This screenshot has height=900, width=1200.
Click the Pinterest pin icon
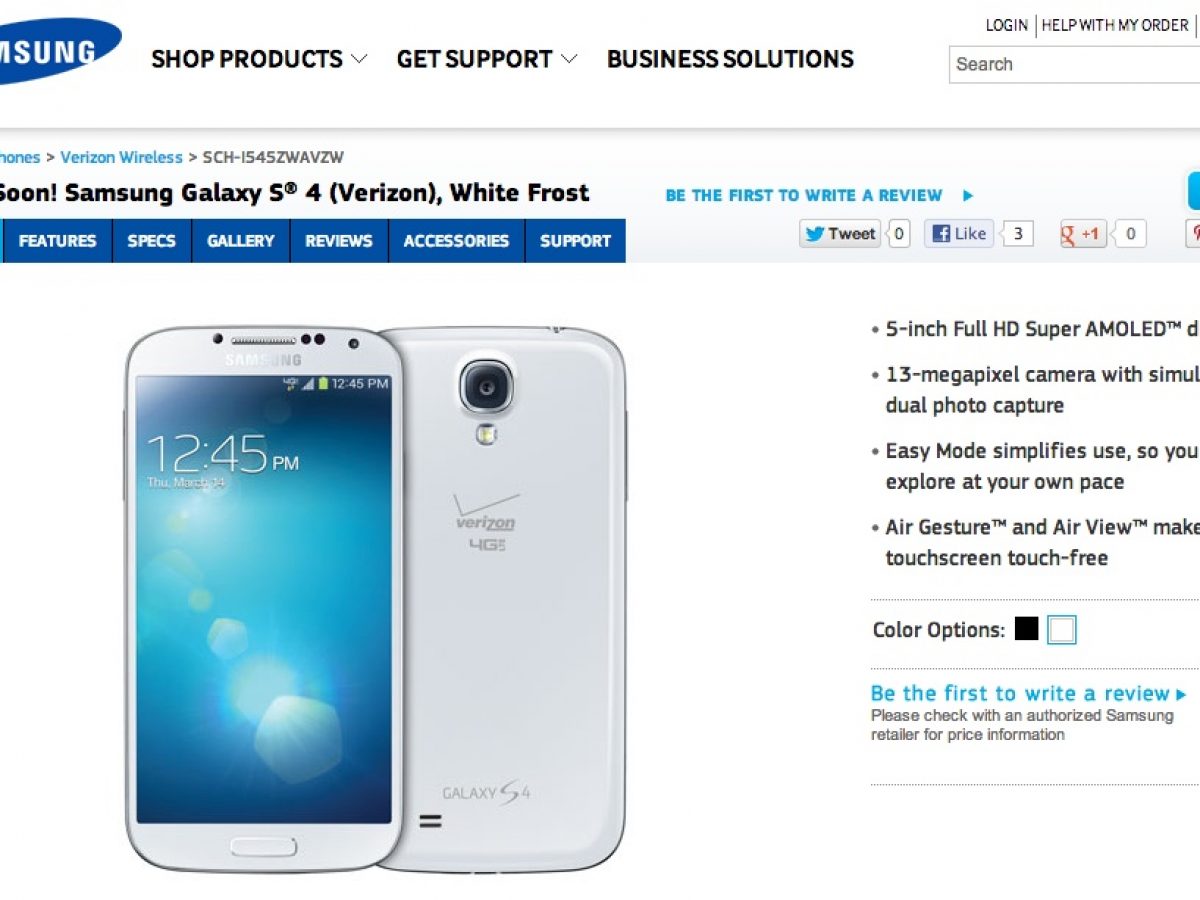pos(1193,234)
